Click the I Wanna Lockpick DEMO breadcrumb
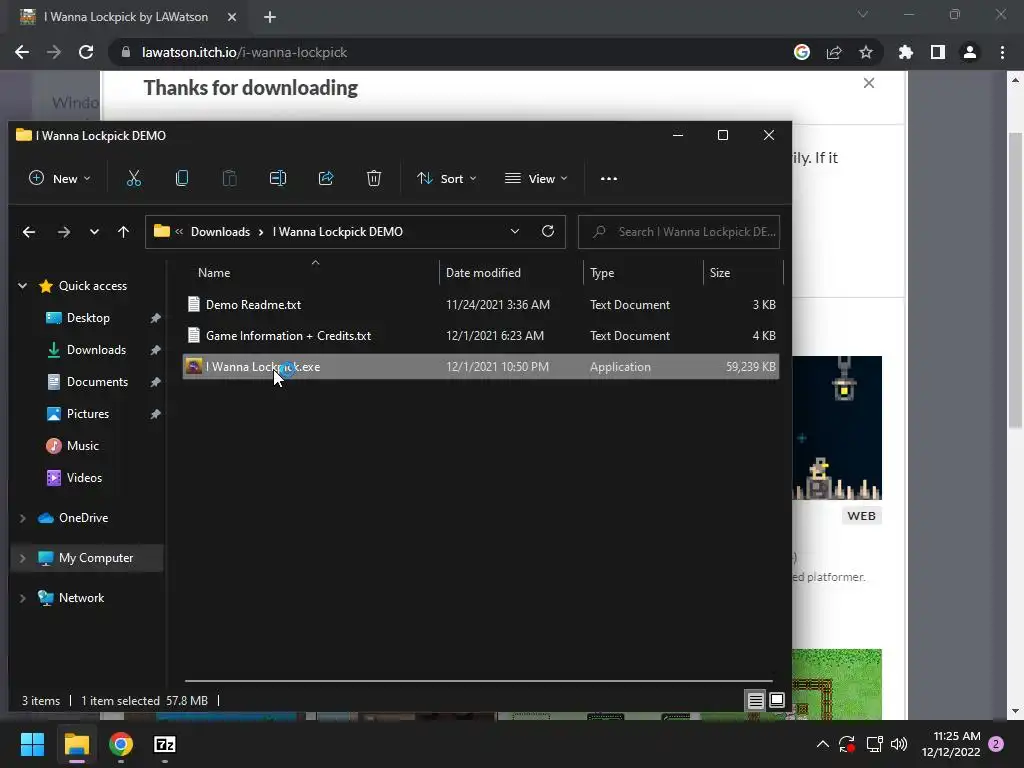Viewport: 1024px width, 768px height. [x=338, y=232]
